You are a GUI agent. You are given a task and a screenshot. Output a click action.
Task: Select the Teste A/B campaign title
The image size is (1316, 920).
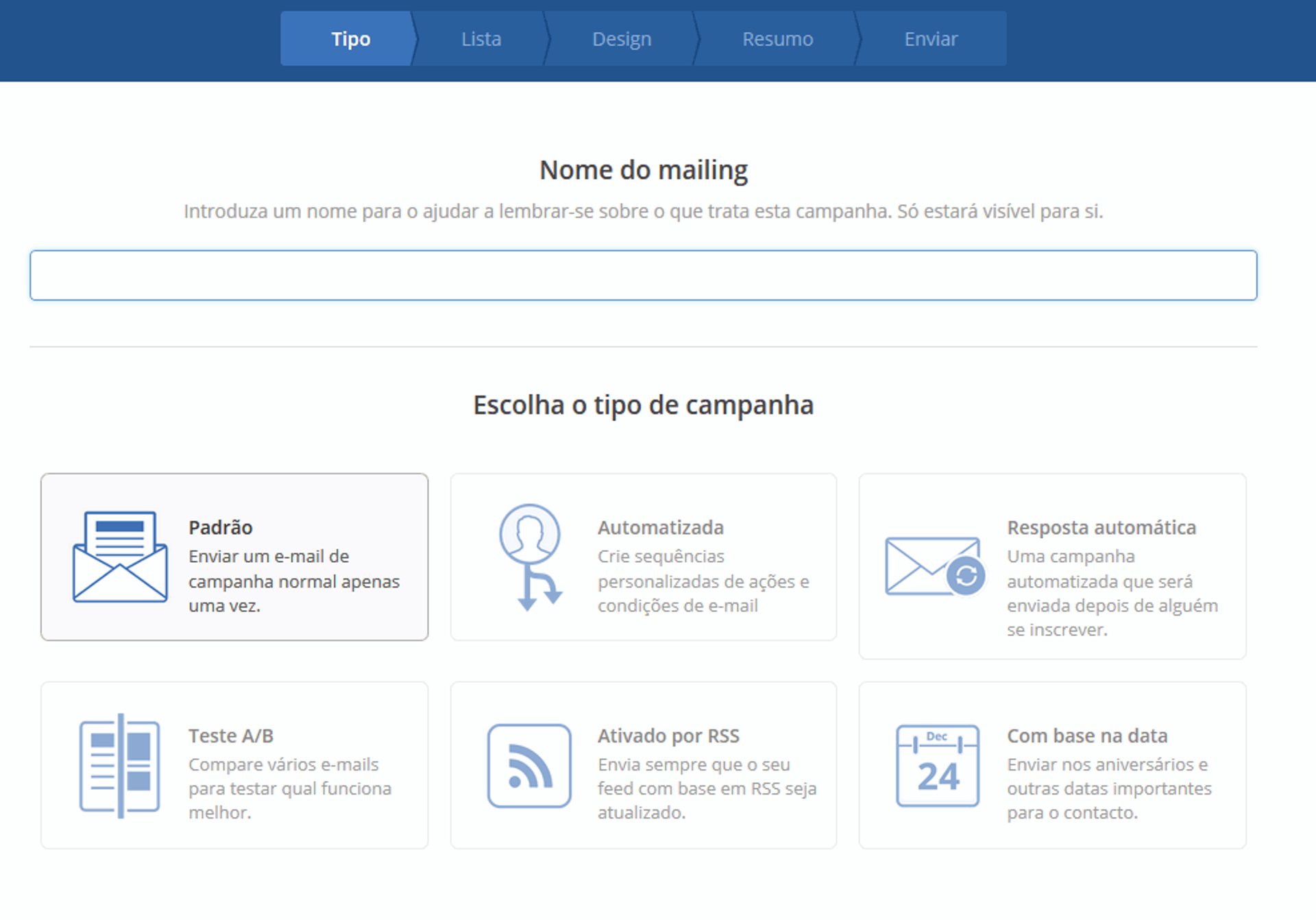(231, 736)
